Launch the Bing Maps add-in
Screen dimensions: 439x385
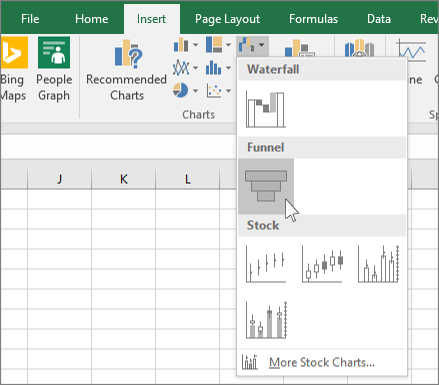tap(13, 69)
